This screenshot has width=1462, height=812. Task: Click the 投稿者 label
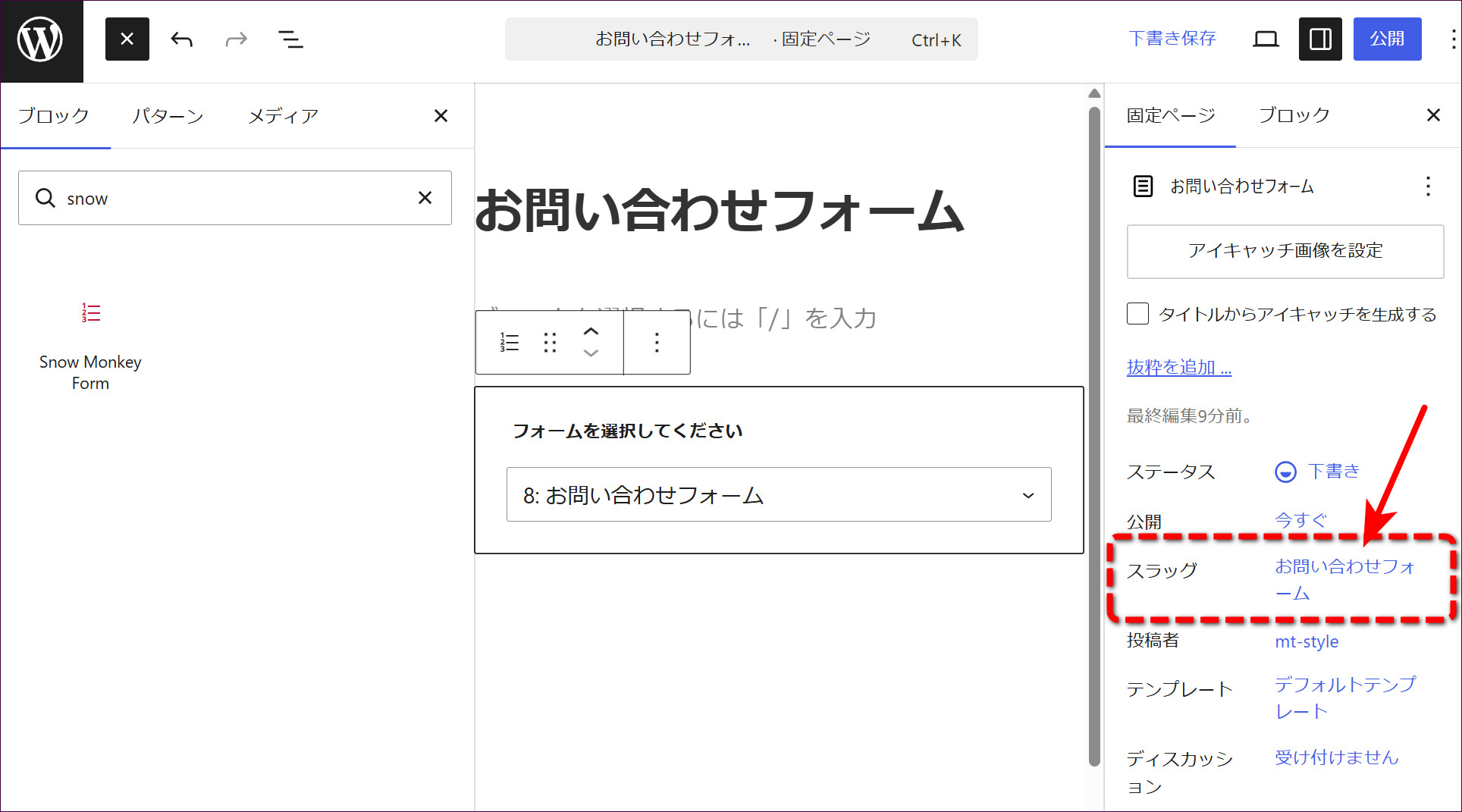pos(1153,640)
